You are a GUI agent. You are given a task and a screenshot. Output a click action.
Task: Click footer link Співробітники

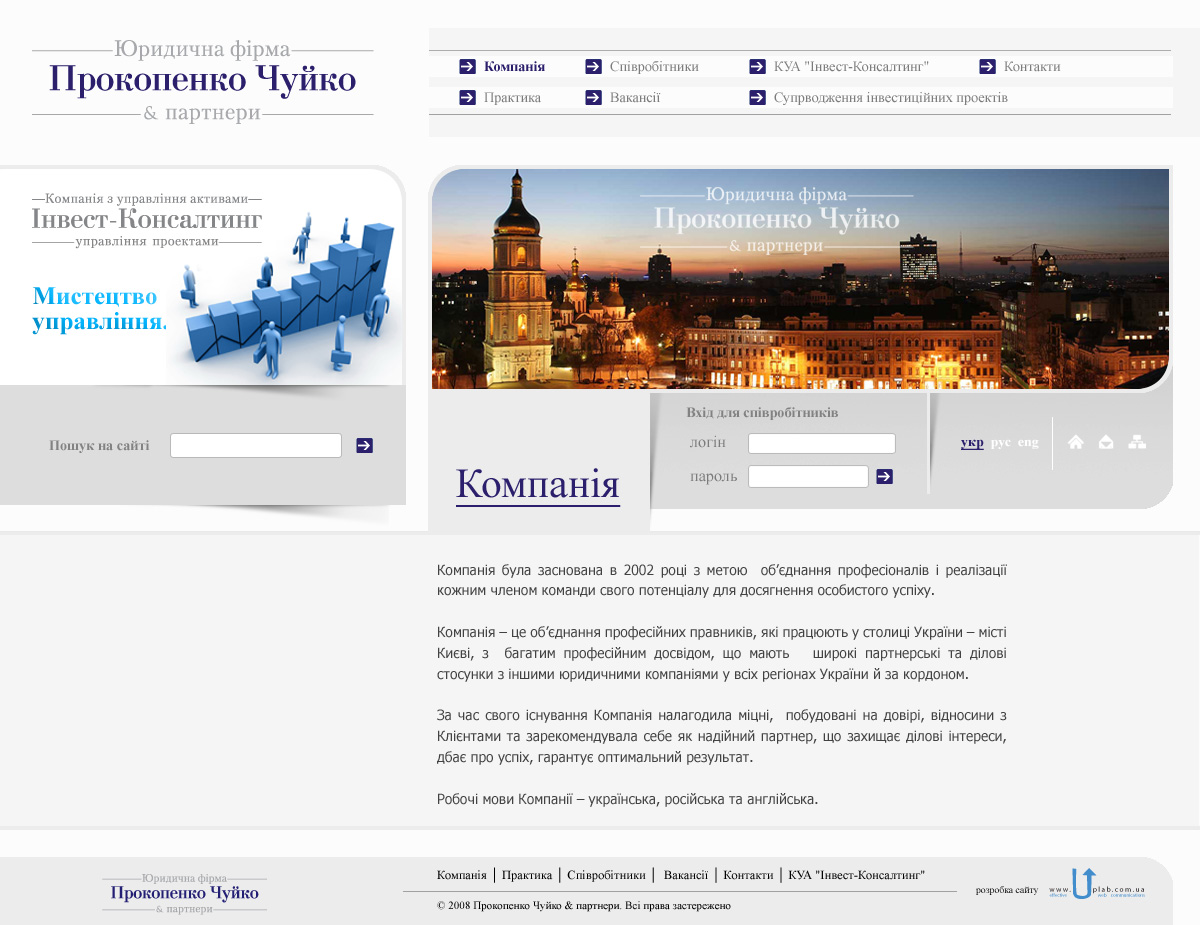click(x=606, y=875)
